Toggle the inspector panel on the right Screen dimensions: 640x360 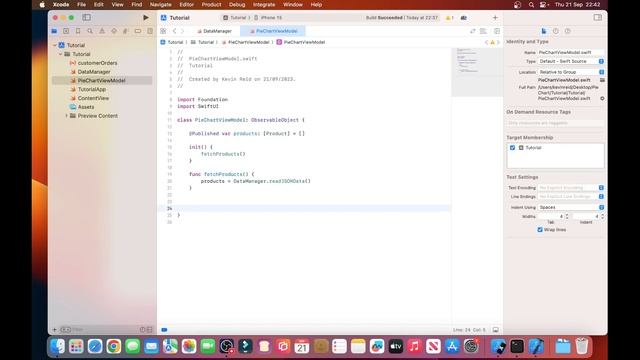pyautogui.click(x=598, y=18)
